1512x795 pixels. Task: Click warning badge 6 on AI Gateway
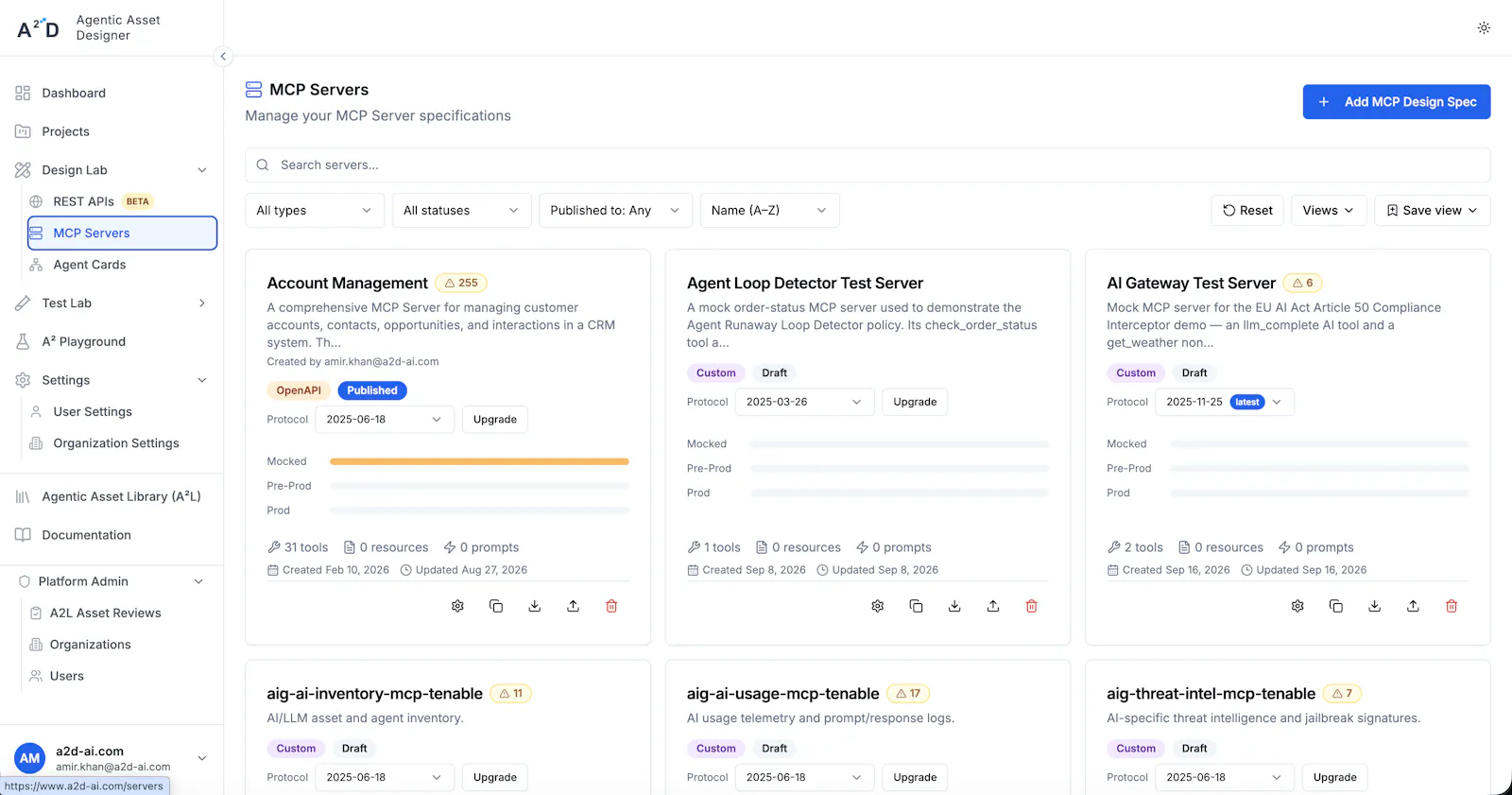pyautogui.click(x=1303, y=283)
